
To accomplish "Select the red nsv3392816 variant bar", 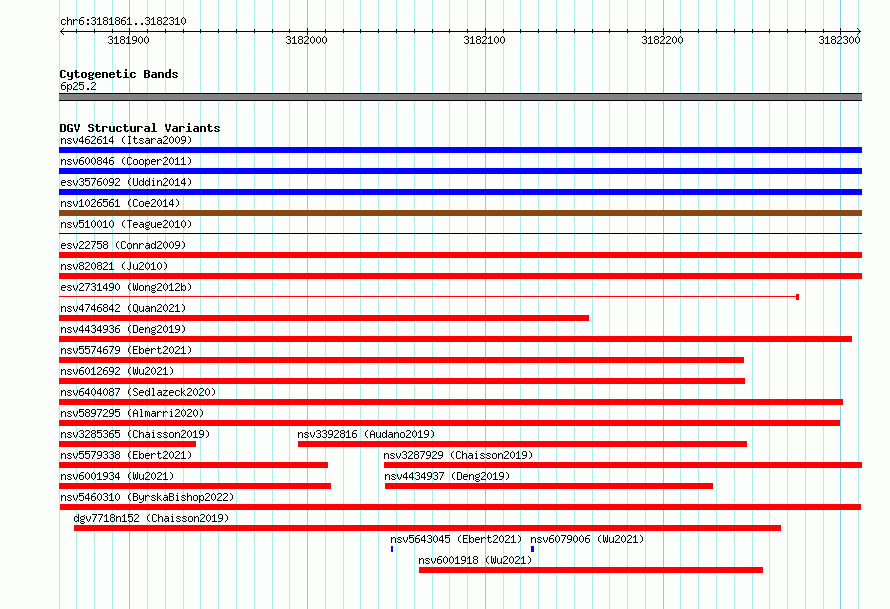I will (522, 444).
